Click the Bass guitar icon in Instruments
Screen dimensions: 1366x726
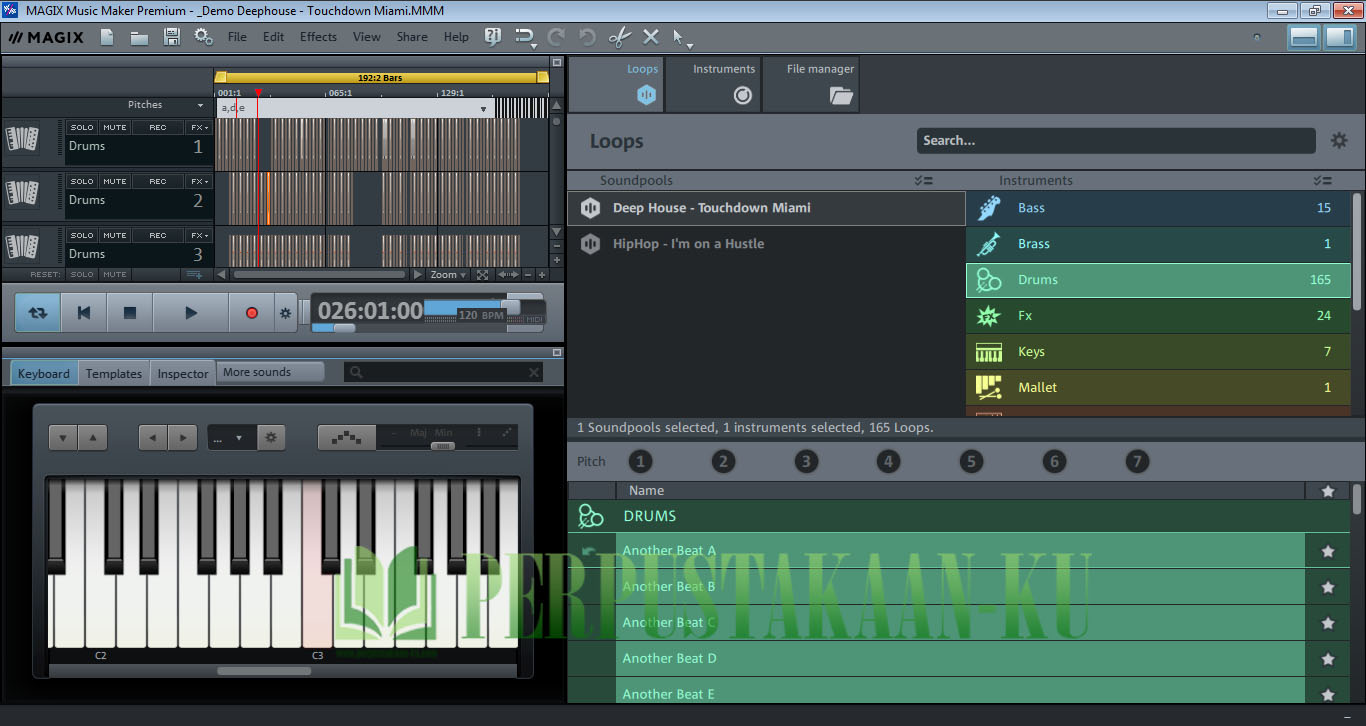[988, 208]
